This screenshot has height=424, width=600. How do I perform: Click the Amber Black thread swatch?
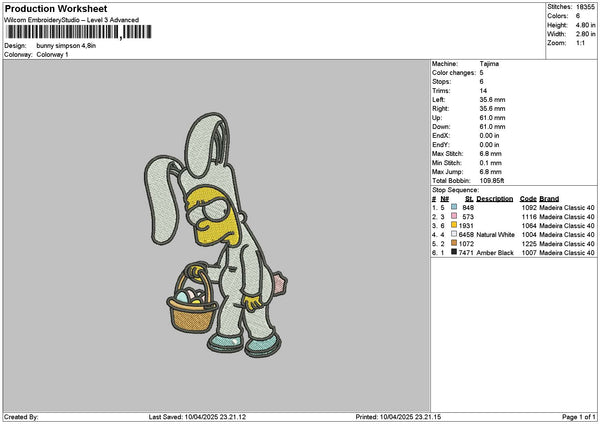454,252
